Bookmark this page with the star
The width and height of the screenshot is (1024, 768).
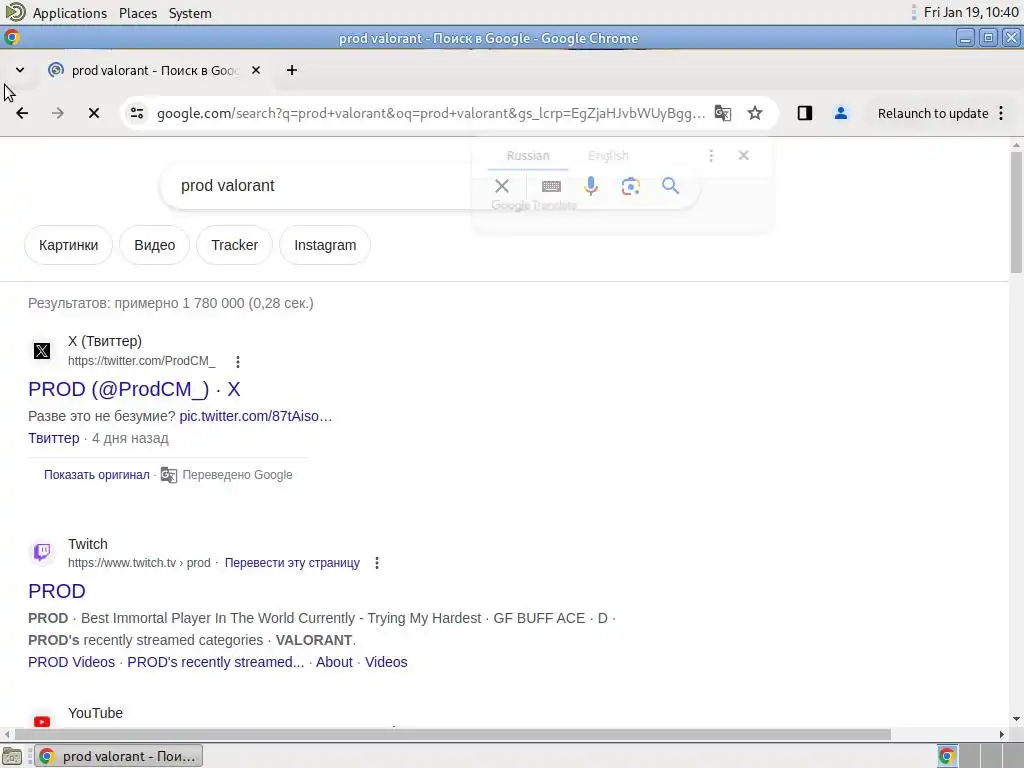[755, 113]
